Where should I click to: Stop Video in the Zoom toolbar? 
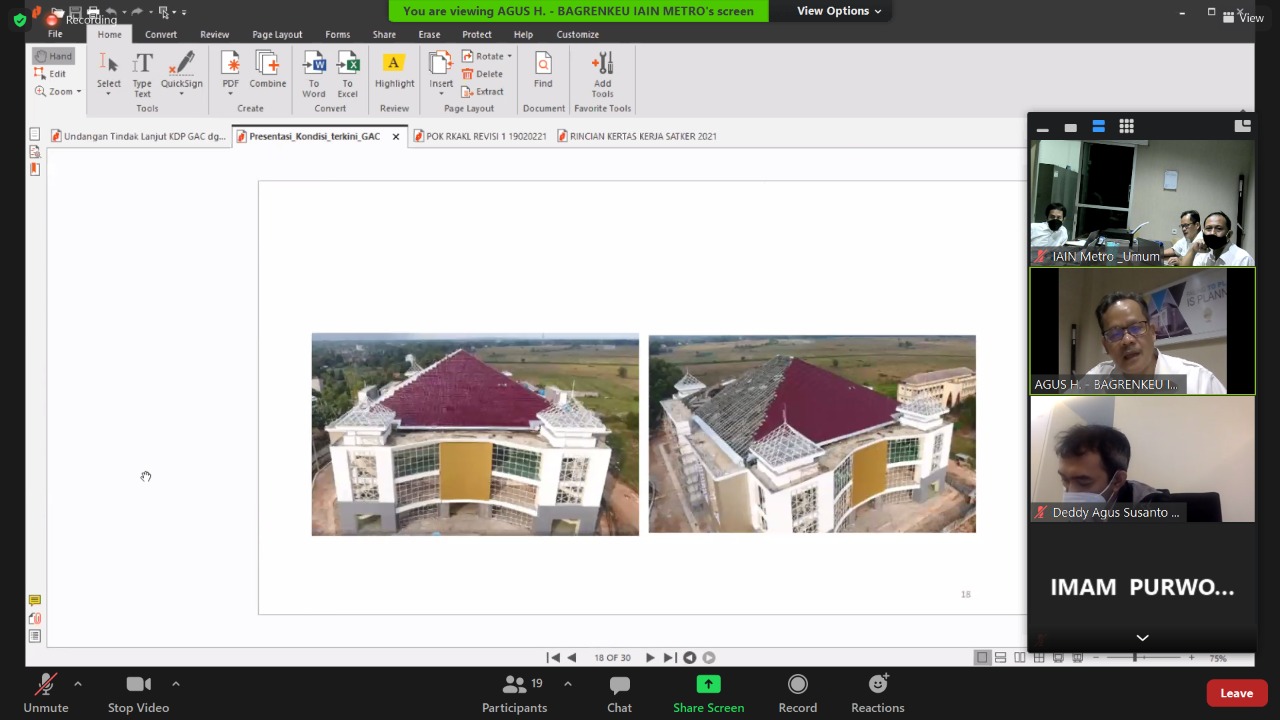tap(138, 693)
